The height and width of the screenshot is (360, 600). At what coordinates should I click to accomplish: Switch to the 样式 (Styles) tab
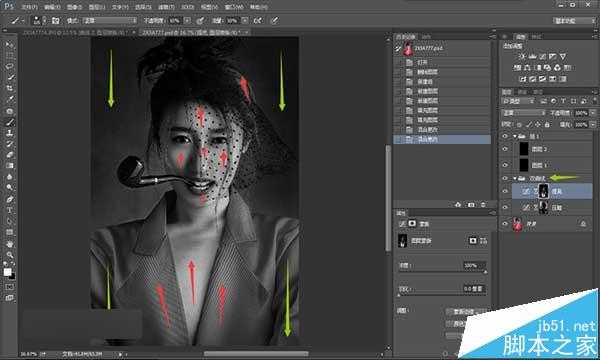pyautogui.click(x=537, y=37)
